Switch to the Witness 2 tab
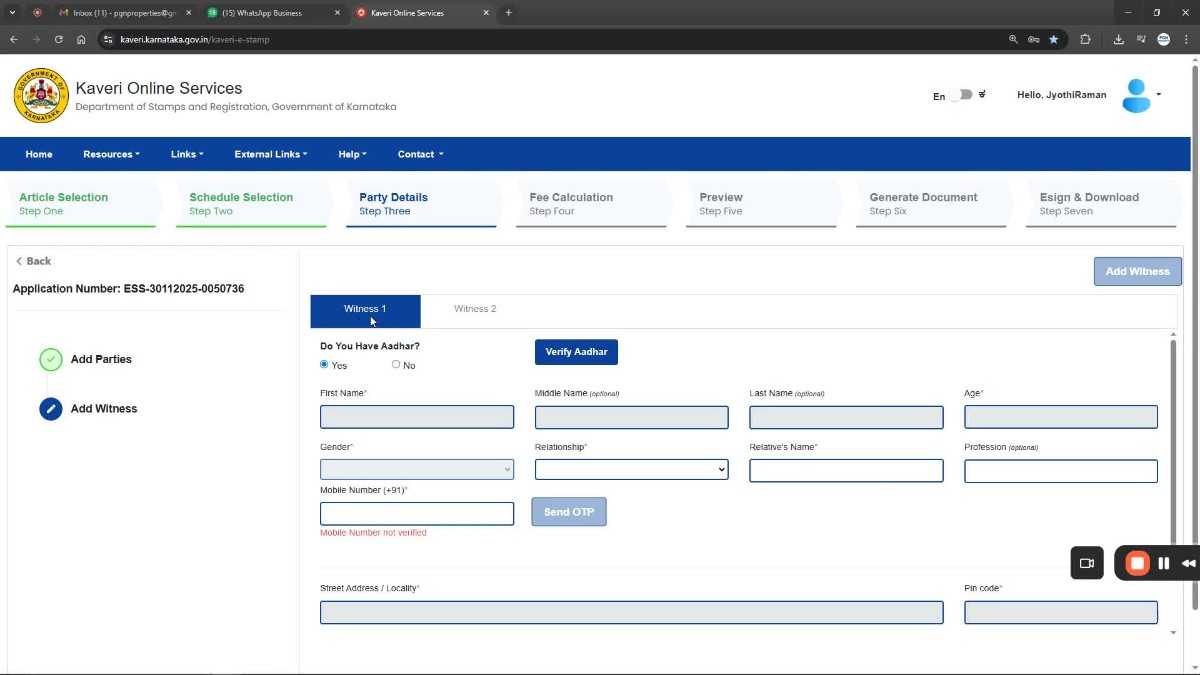Screen dimensions: 1200x675 point(475,309)
